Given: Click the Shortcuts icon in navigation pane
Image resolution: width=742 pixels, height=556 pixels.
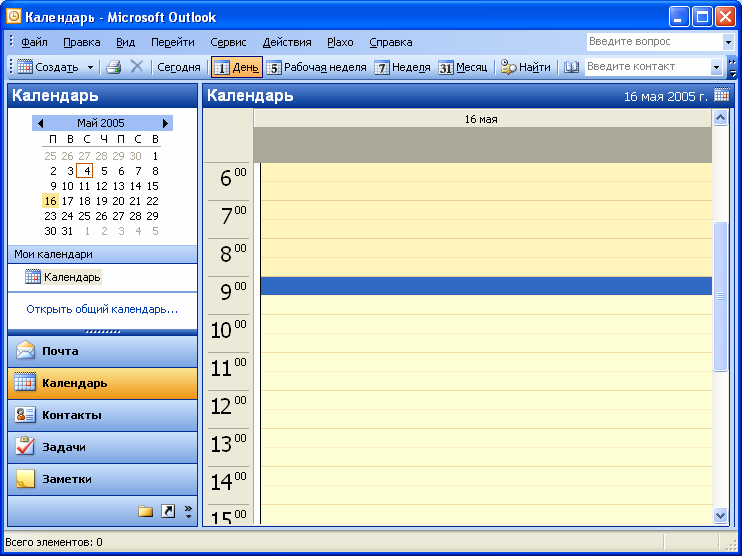Looking at the screenshot, I should (168, 511).
